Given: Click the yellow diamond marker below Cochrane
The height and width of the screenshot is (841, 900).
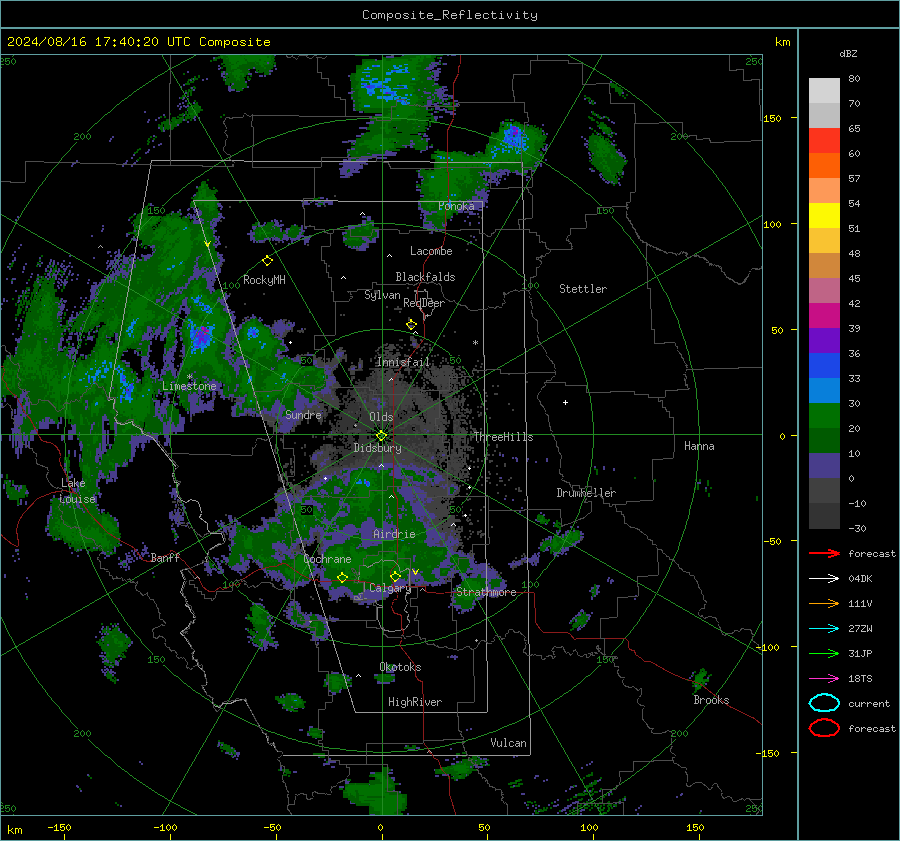Looking at the screenshot, I should pos(342,578).
